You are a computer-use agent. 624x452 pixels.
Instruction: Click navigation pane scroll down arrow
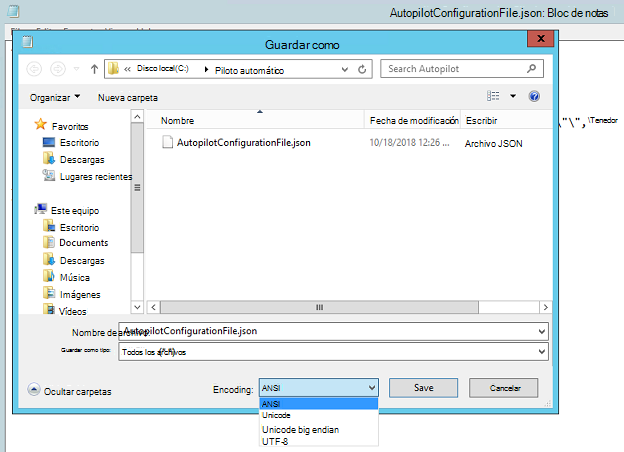(x=137, y=307)
